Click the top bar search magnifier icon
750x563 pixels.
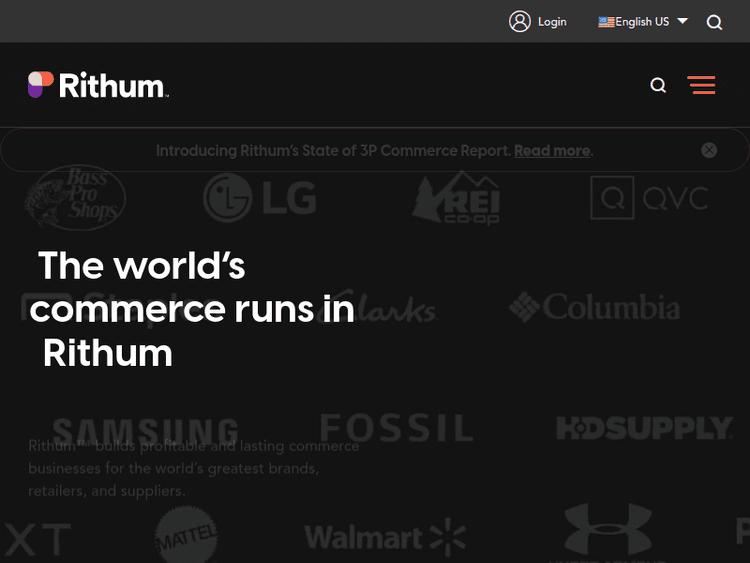(x=714, y=22)
